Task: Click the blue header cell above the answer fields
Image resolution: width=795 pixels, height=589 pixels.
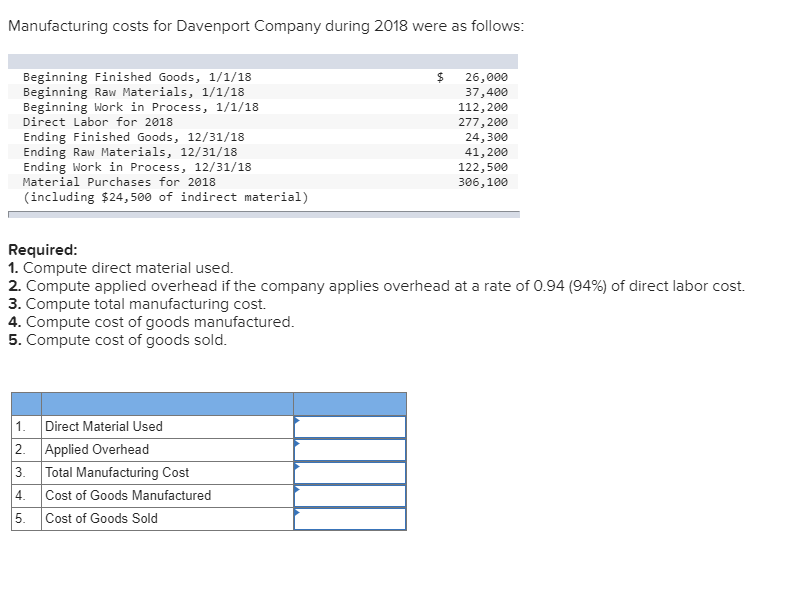Action: coord(350,404)
